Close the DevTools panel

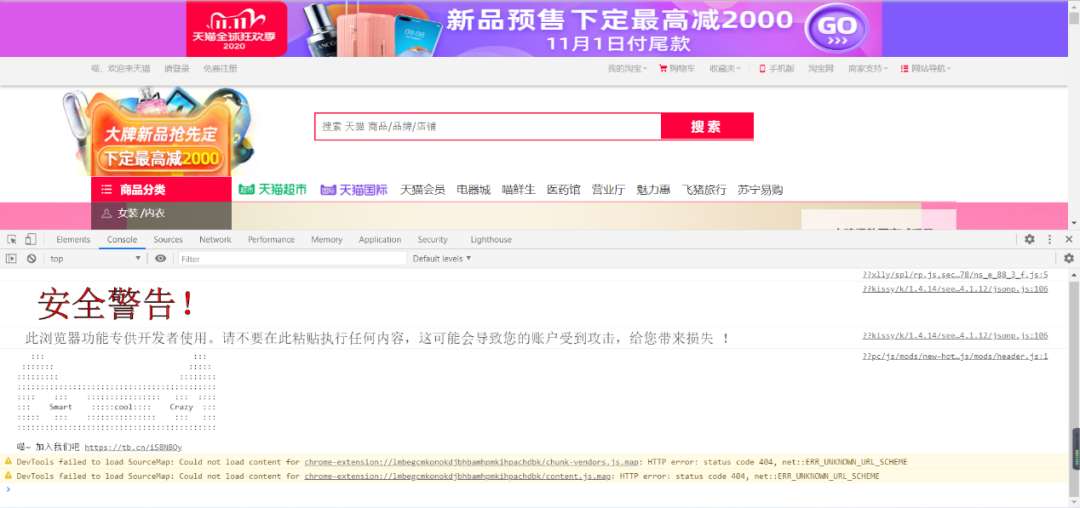pos(1068,240)
